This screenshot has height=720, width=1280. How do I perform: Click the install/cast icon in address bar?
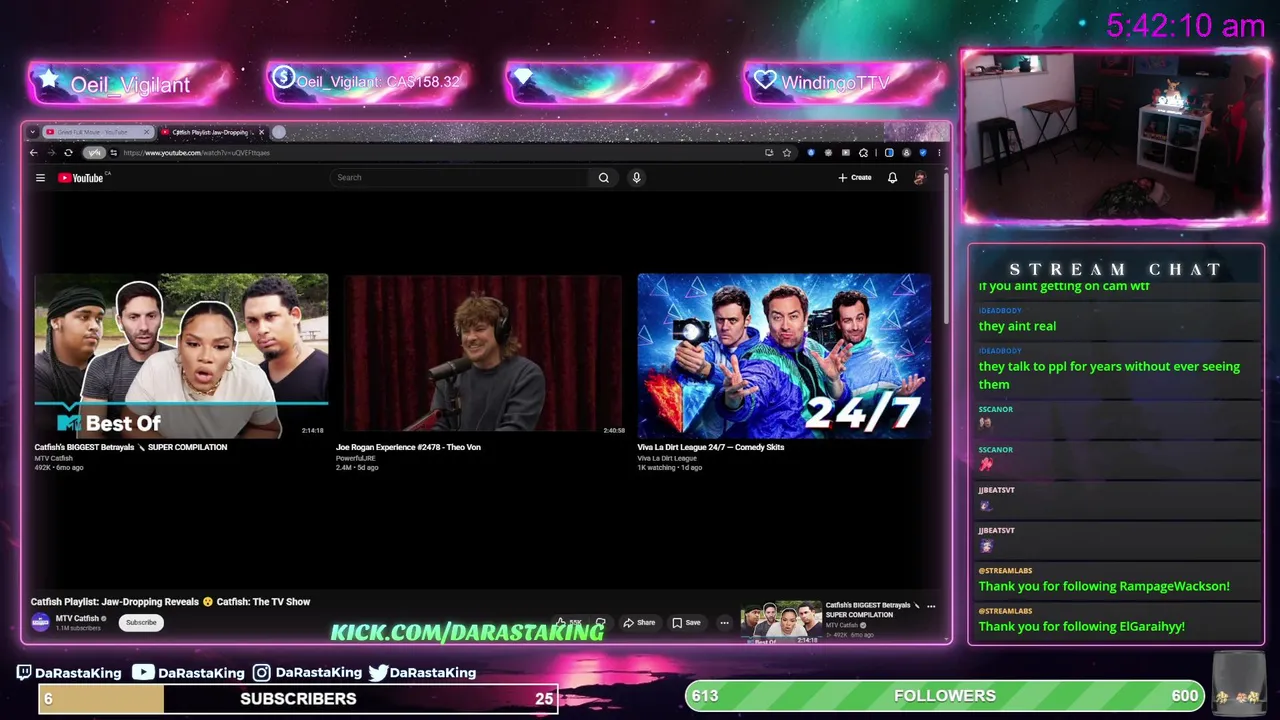tap(769, 153)
